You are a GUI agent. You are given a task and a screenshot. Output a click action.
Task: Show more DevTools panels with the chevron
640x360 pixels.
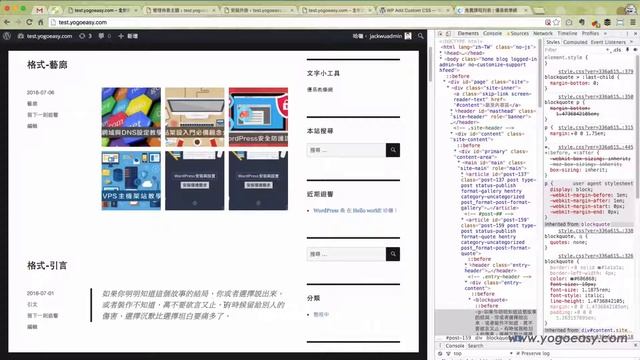(x=605, y=33)
